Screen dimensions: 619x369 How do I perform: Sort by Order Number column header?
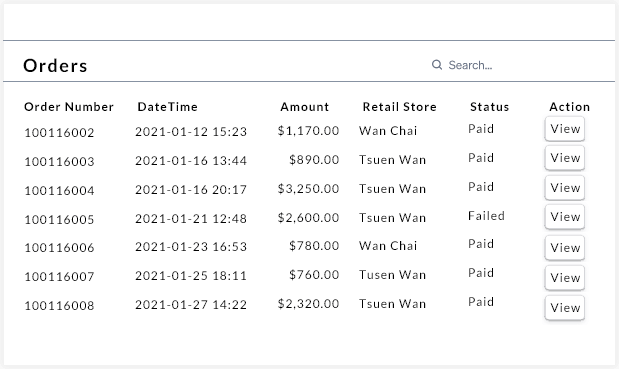click(69, 107)
